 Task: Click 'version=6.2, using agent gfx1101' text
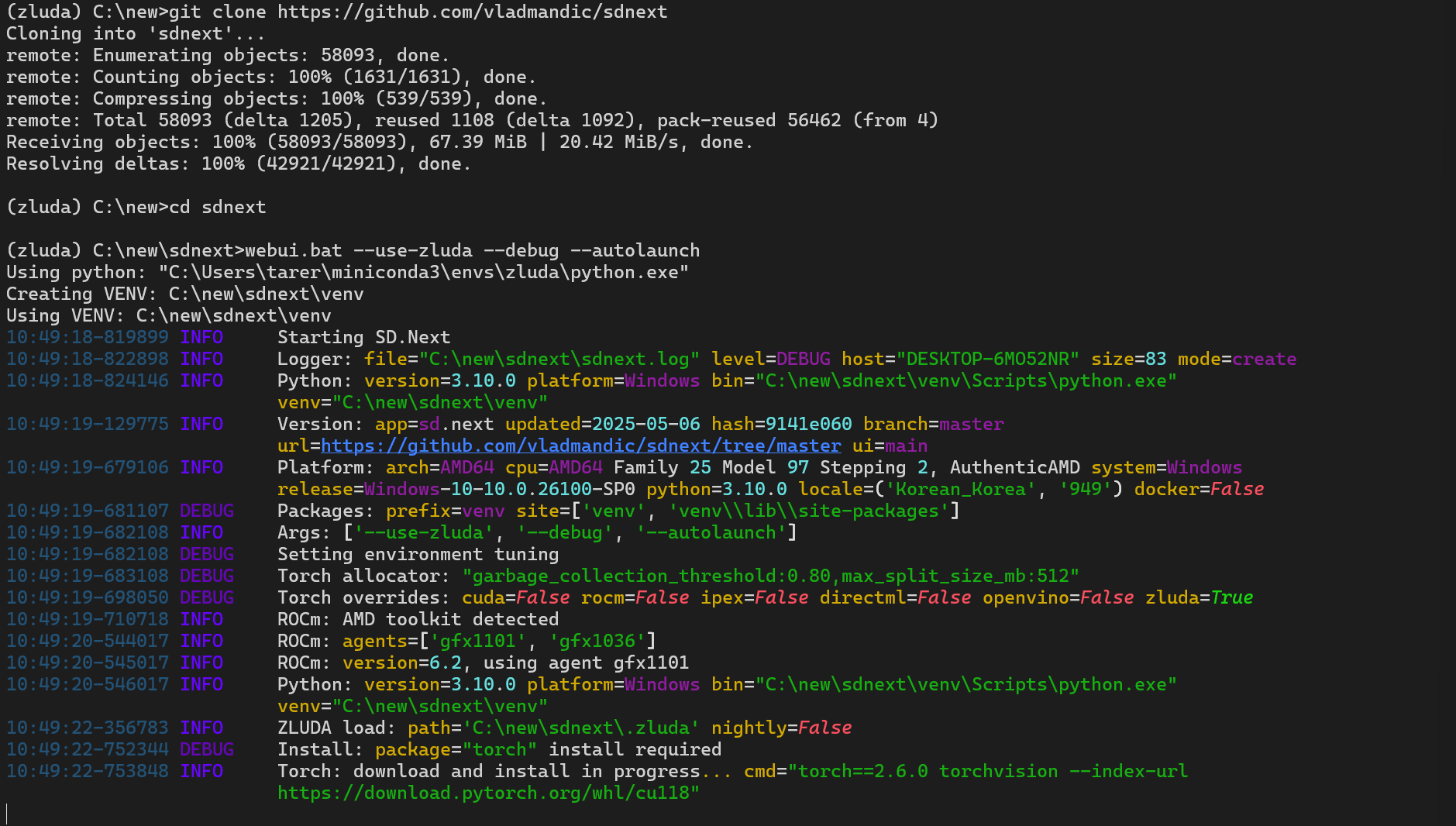pyautogui.click(x=516, y=663)
